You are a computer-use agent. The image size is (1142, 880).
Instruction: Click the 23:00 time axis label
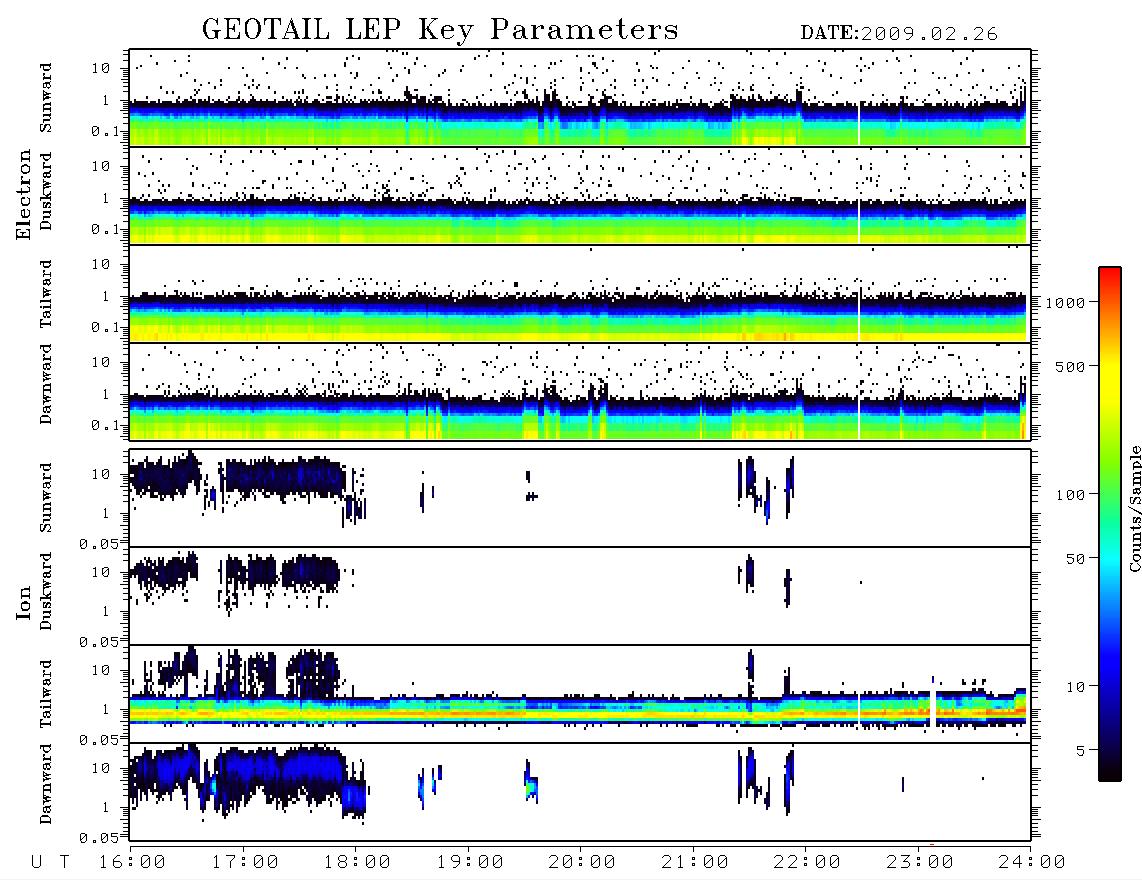click(920, 862)
